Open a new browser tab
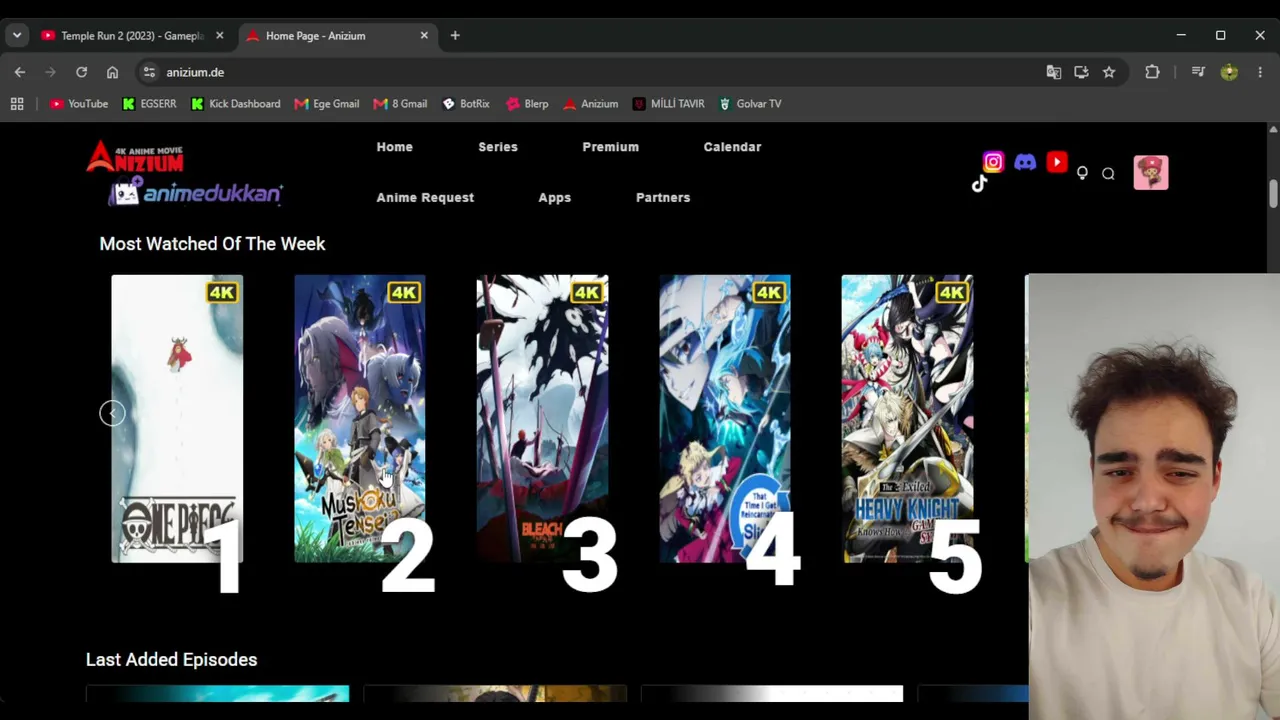 point(455,36)
